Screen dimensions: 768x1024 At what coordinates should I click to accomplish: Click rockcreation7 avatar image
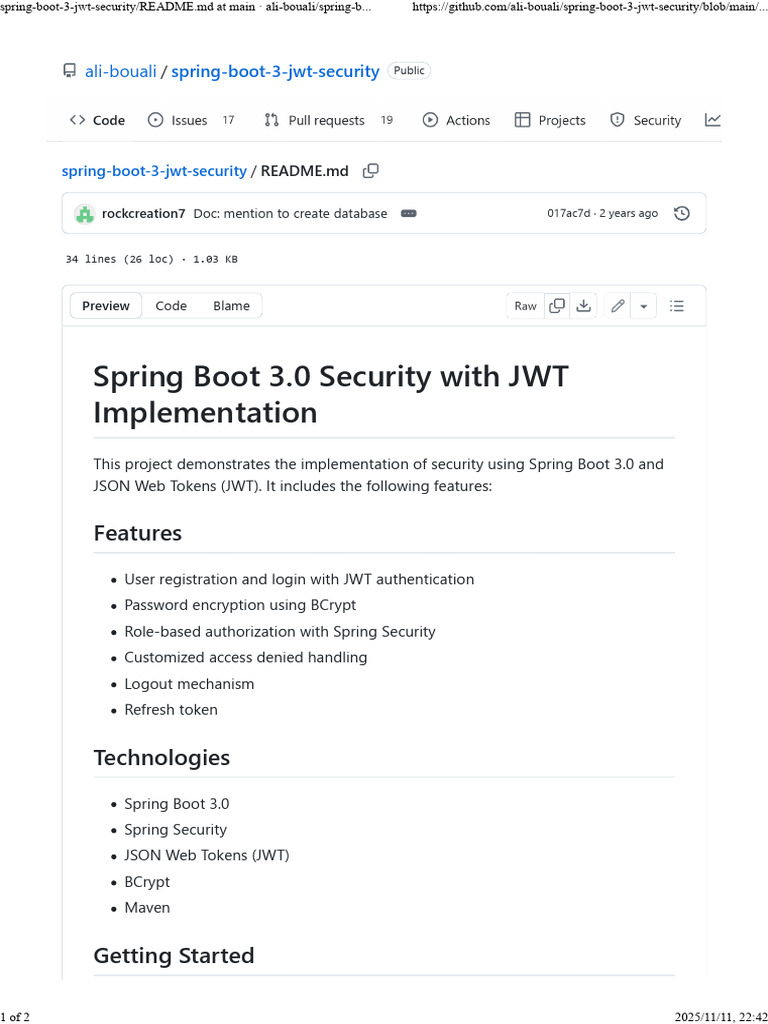pos(85,213)
